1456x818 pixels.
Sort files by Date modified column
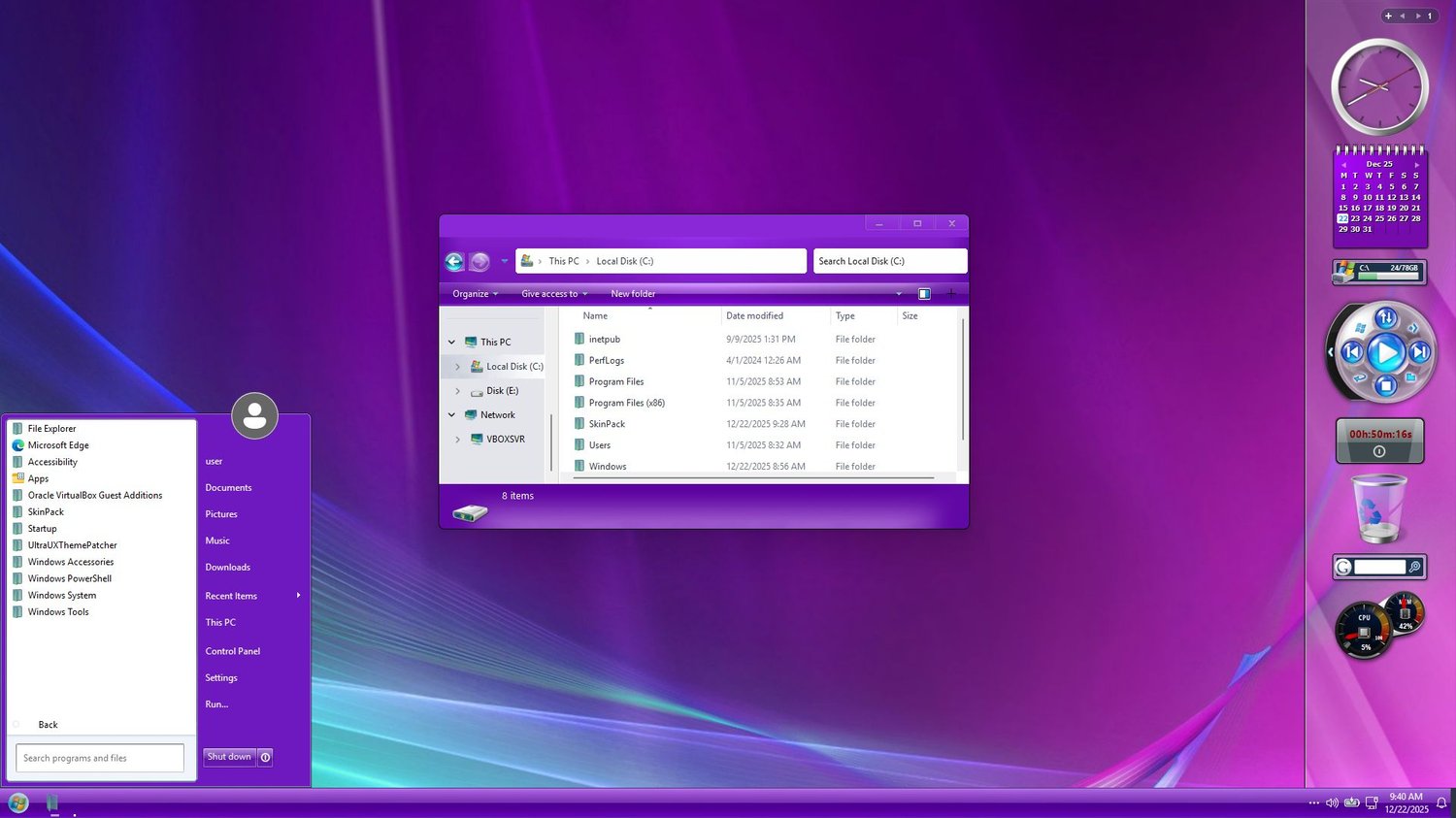coord(755,316)
